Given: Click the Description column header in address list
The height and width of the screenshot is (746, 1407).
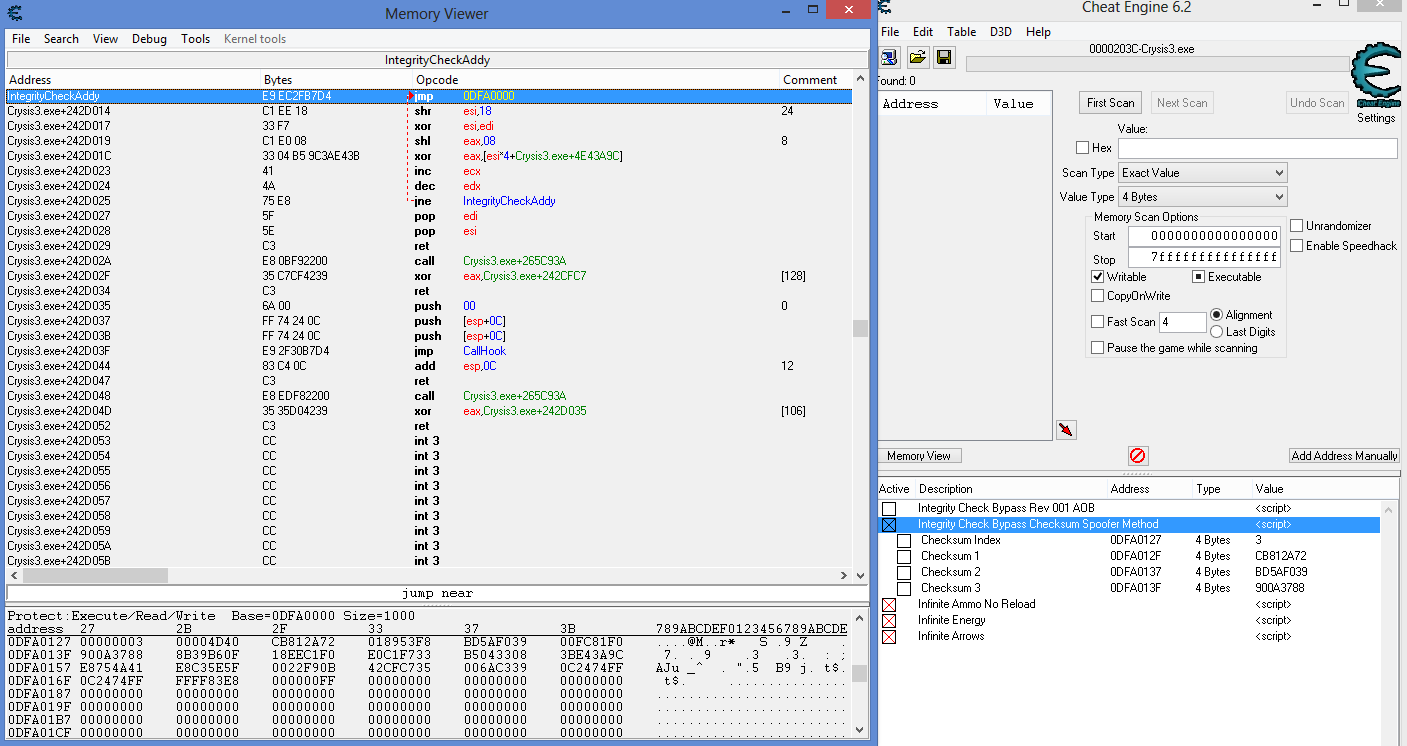Looking at the screenshot, I should [x=1012, y=489].
